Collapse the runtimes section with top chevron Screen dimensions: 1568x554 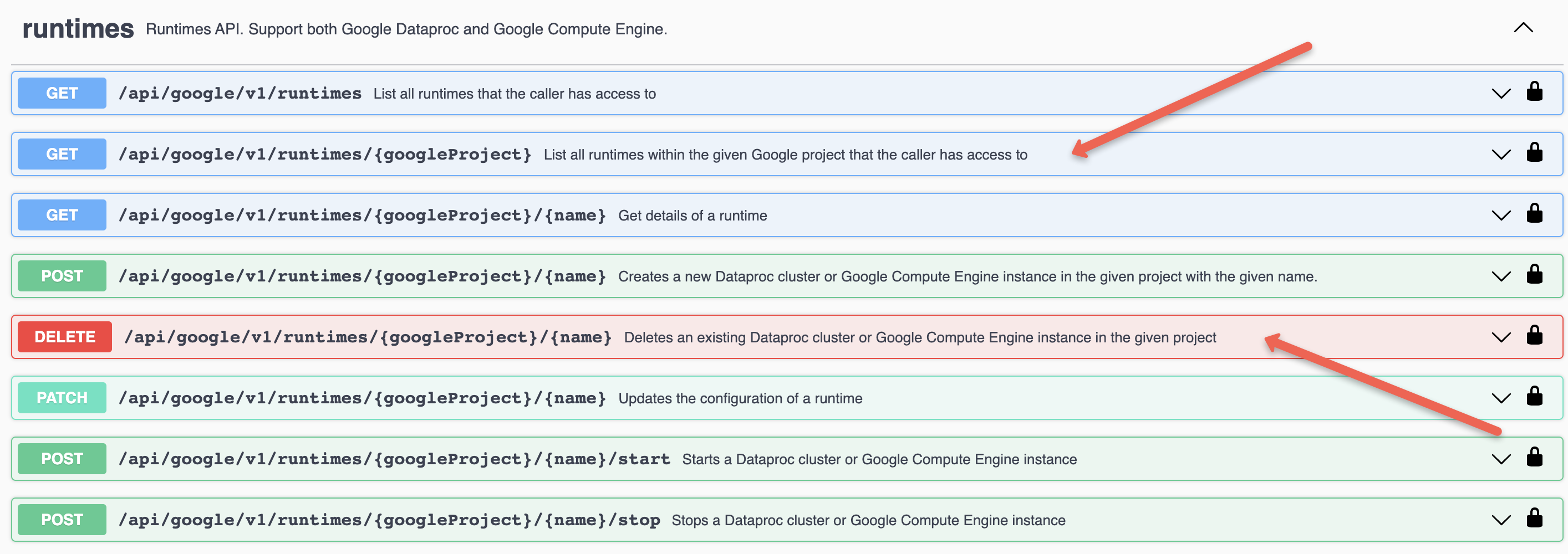(x=1524, y=27)
